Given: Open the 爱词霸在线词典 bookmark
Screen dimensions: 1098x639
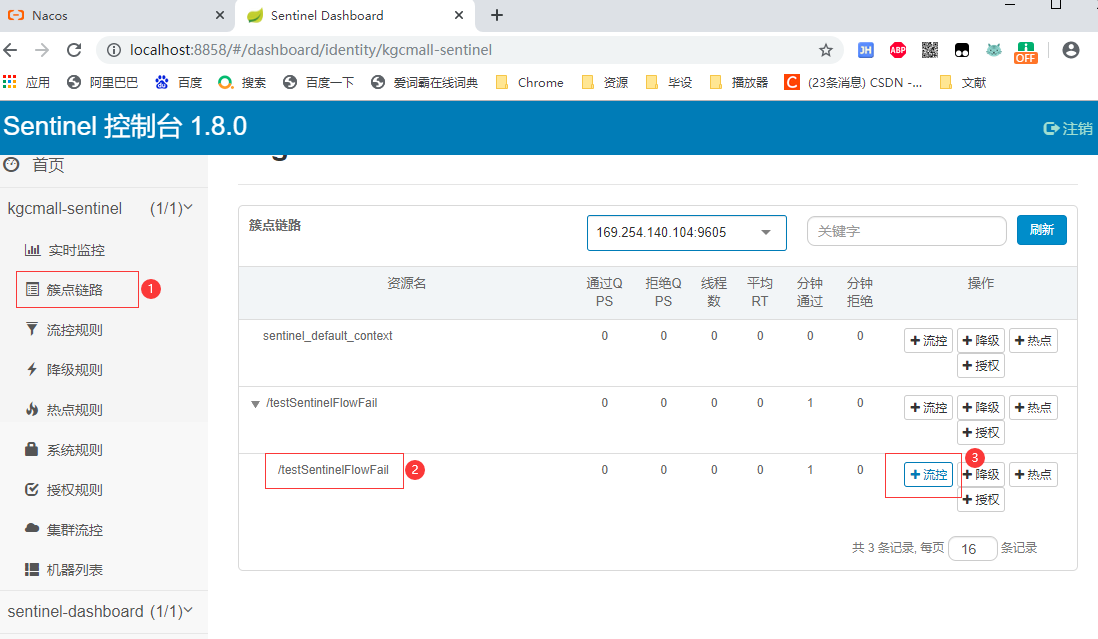Looking at the screenshot, I should click(x=424, y=83).
